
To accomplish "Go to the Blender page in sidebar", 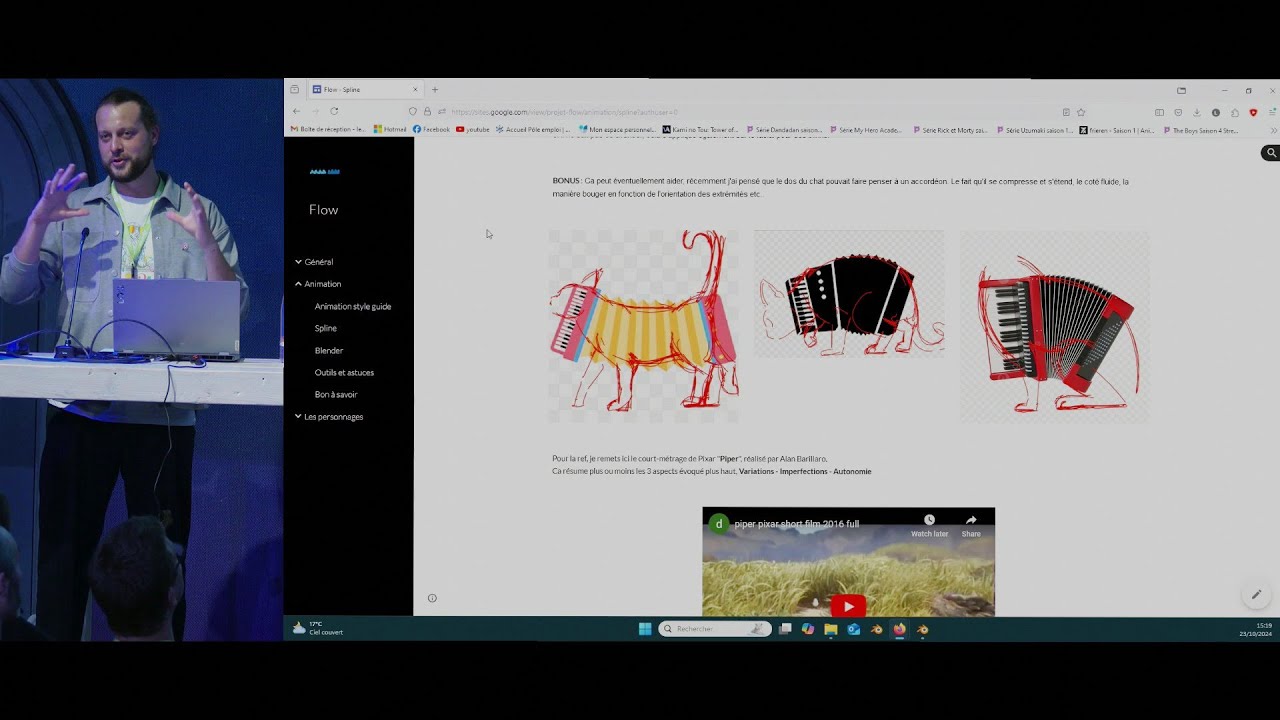I will tap(328, 350).
